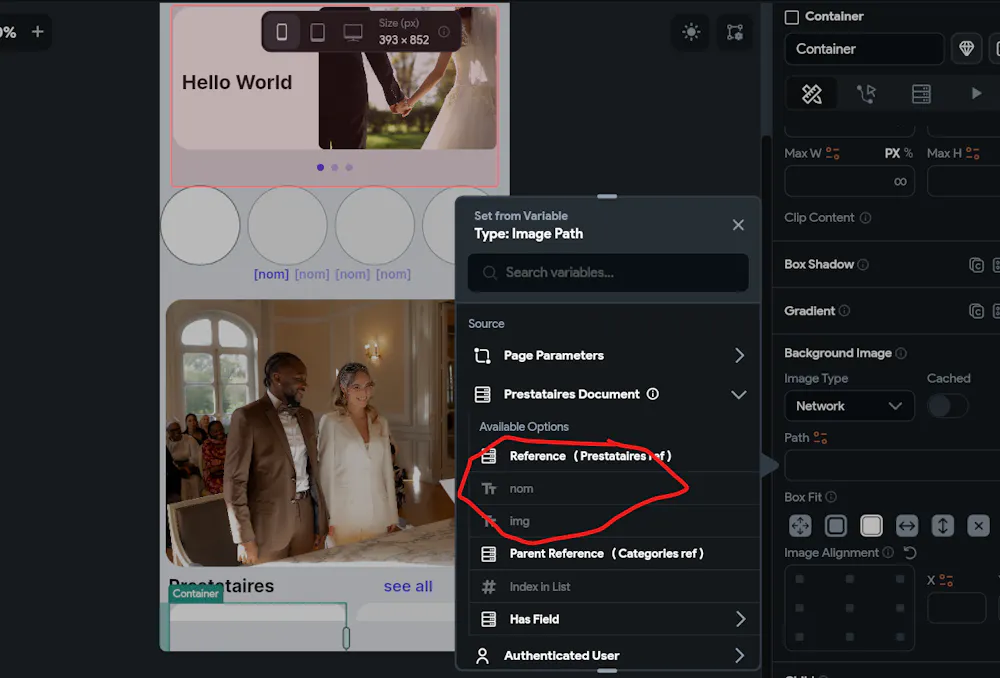Select Reference (Prestataires ref) option
The width and height of the screenshot is (1000, 678).
tap(614, 456)
